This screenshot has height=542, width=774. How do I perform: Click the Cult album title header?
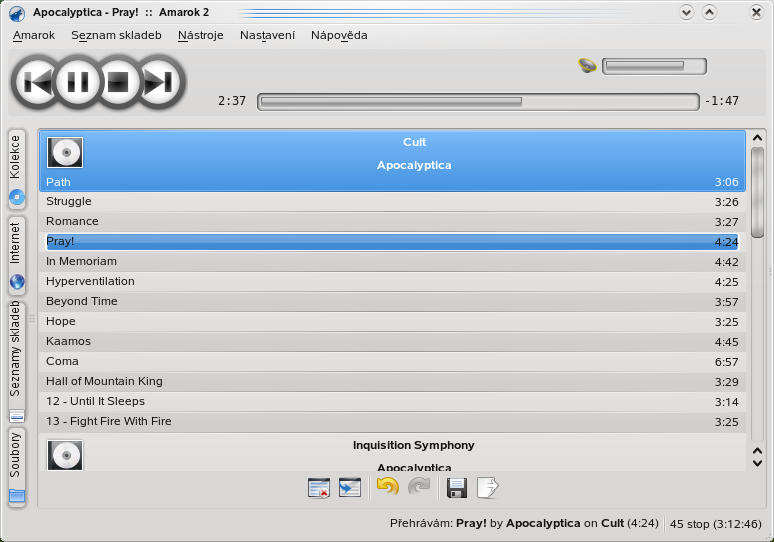click(x=414, y=142)
